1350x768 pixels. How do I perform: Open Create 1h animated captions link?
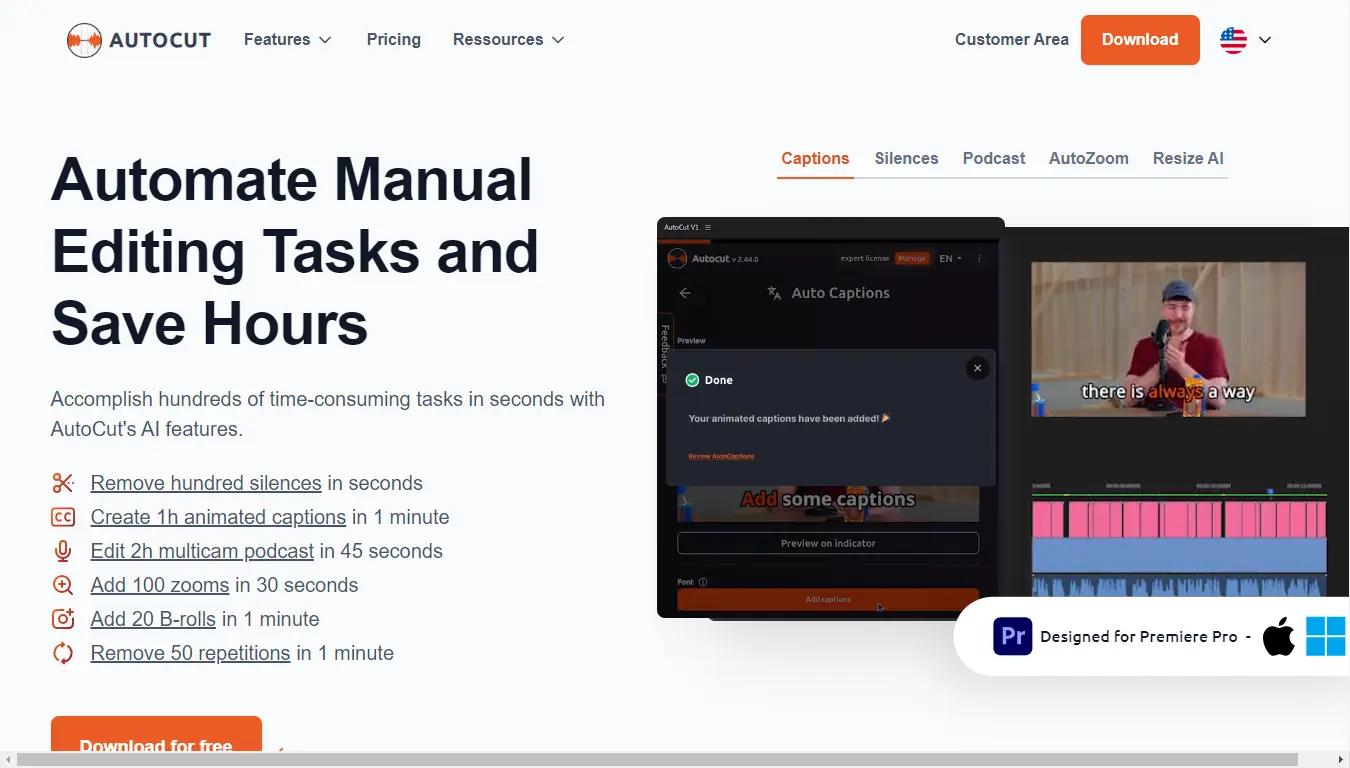tap(218, 517)
